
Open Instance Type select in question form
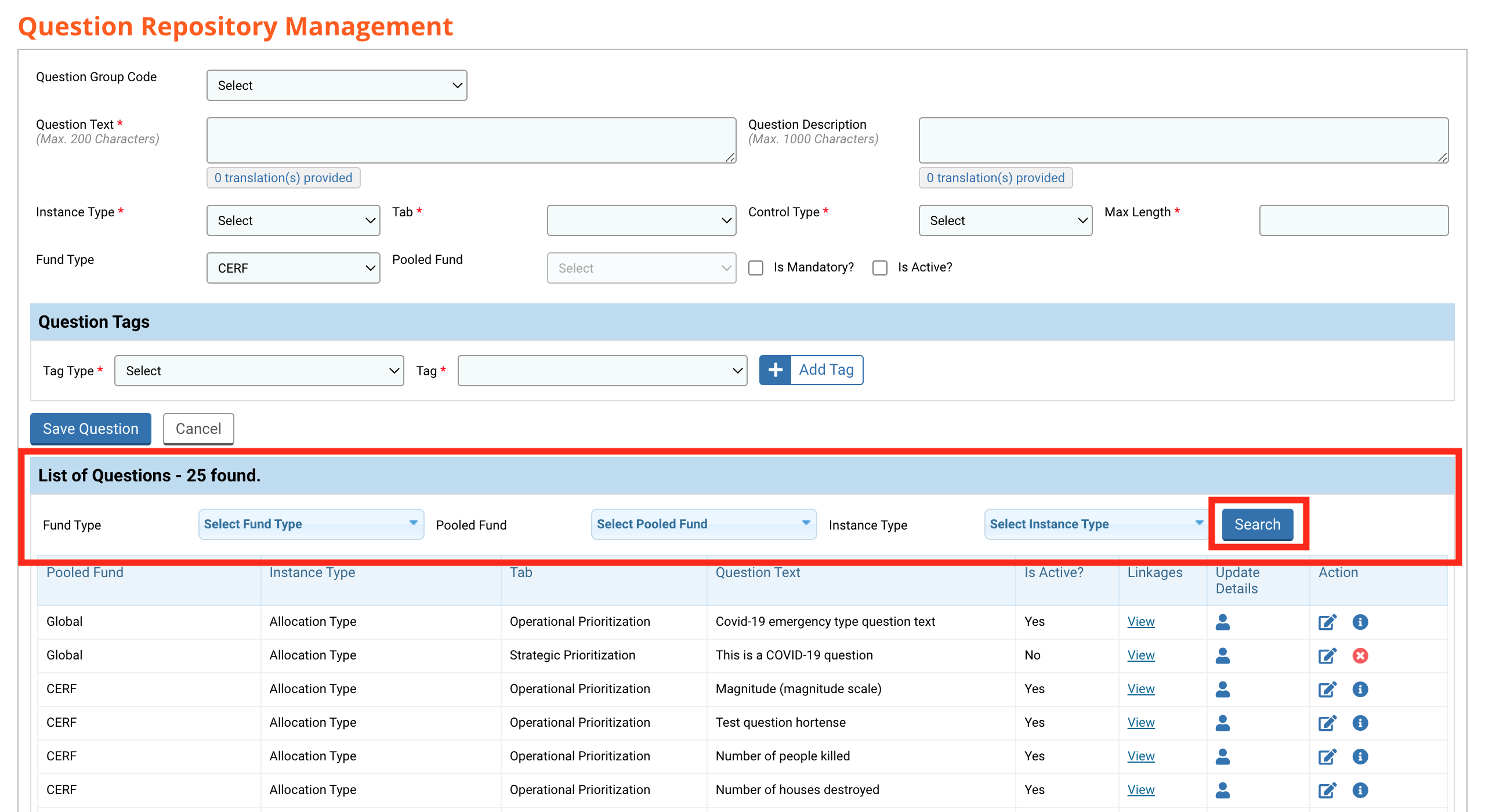pyautogui.click(x=294, y=220)
